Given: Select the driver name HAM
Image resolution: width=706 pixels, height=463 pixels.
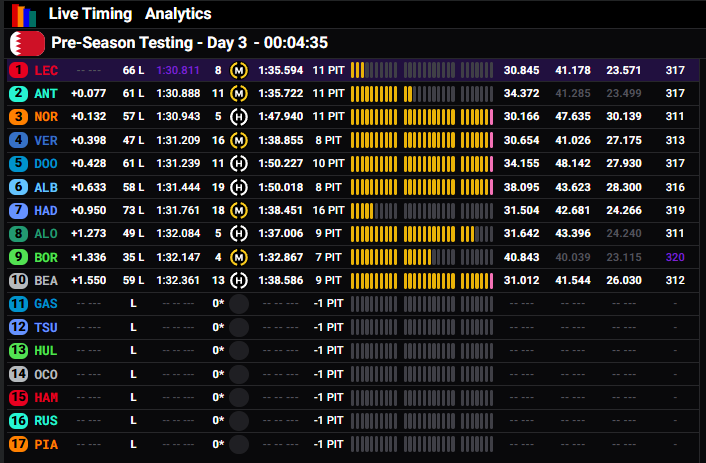Looking at the screenshot, I should coord(46,398).
